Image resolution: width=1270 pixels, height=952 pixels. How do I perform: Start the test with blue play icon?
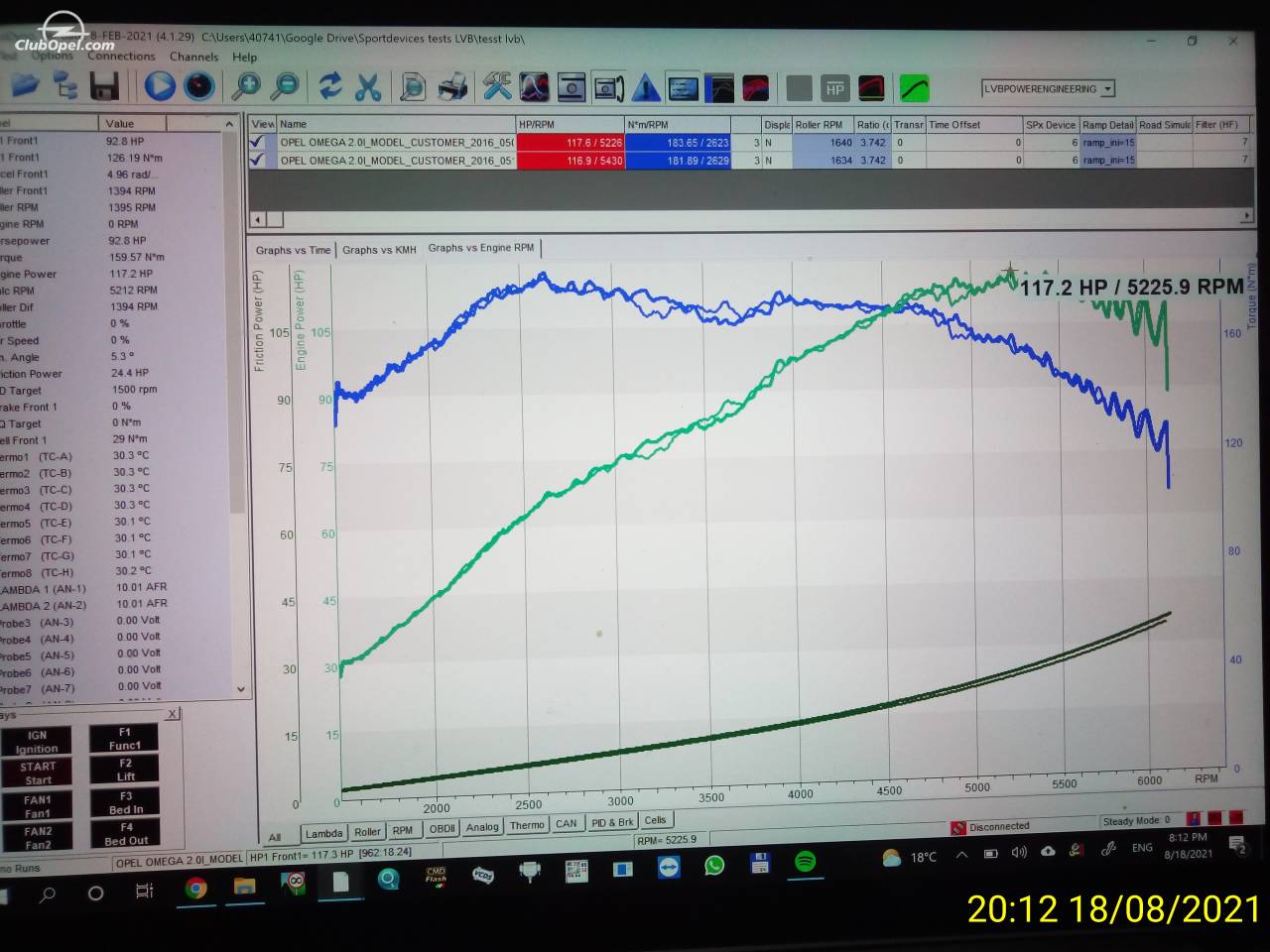159,87
